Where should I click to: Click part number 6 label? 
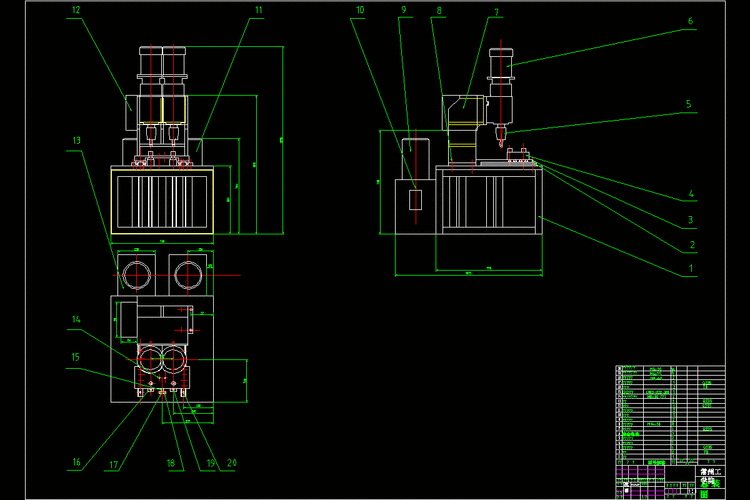coord(689,20)
